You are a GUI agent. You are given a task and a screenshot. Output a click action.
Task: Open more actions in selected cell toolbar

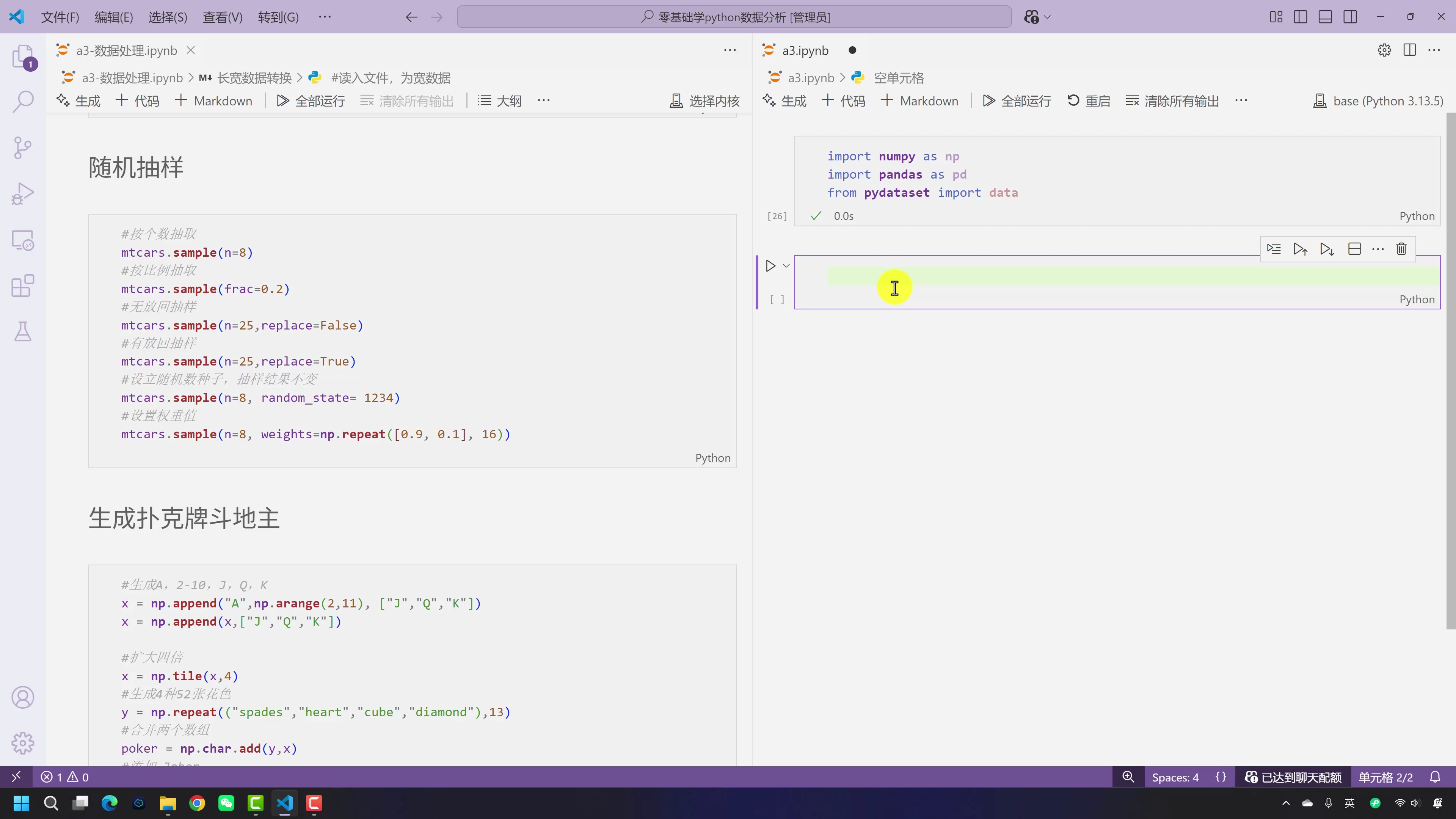click(x=1378, y=249)
